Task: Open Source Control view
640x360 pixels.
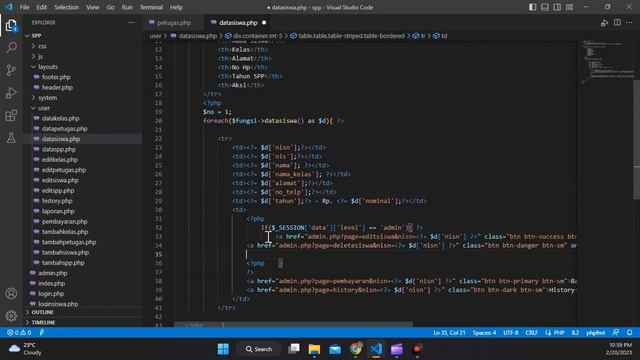Action: [11, 70]
